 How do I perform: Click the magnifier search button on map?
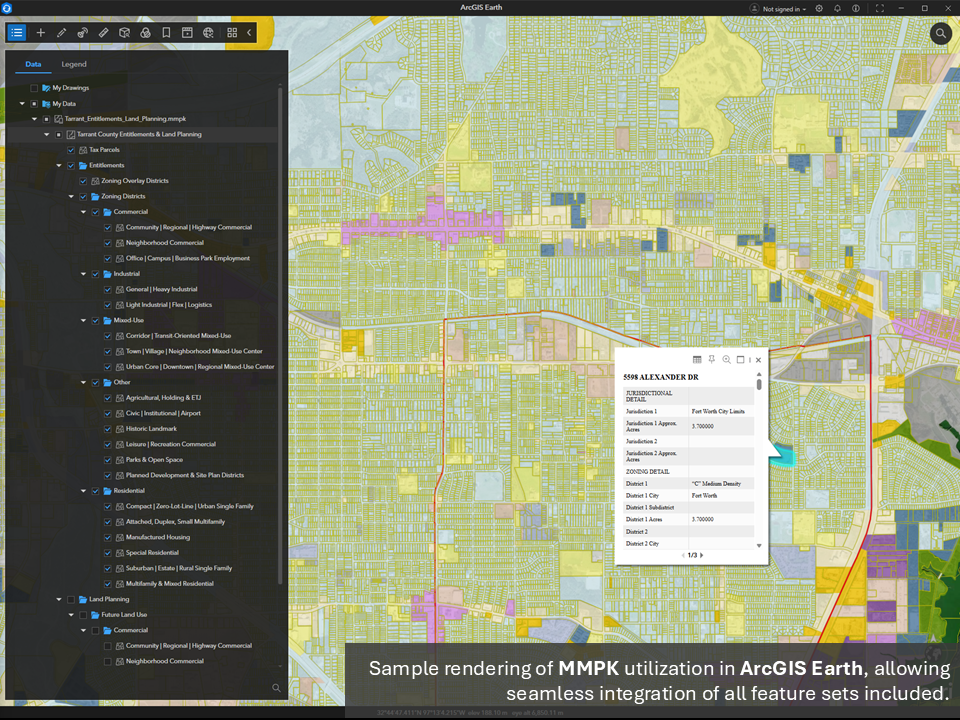(x=940, y=33)
